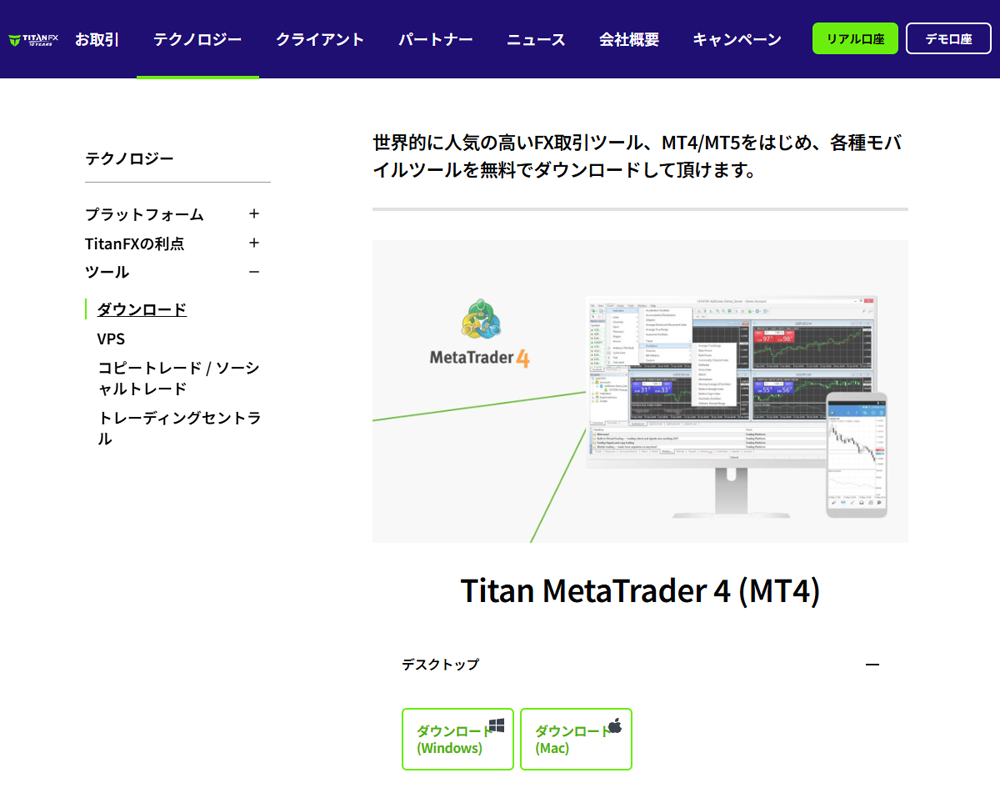Select 会社概要 in the top navigation

pyautogui.click(x=629, y=40)
